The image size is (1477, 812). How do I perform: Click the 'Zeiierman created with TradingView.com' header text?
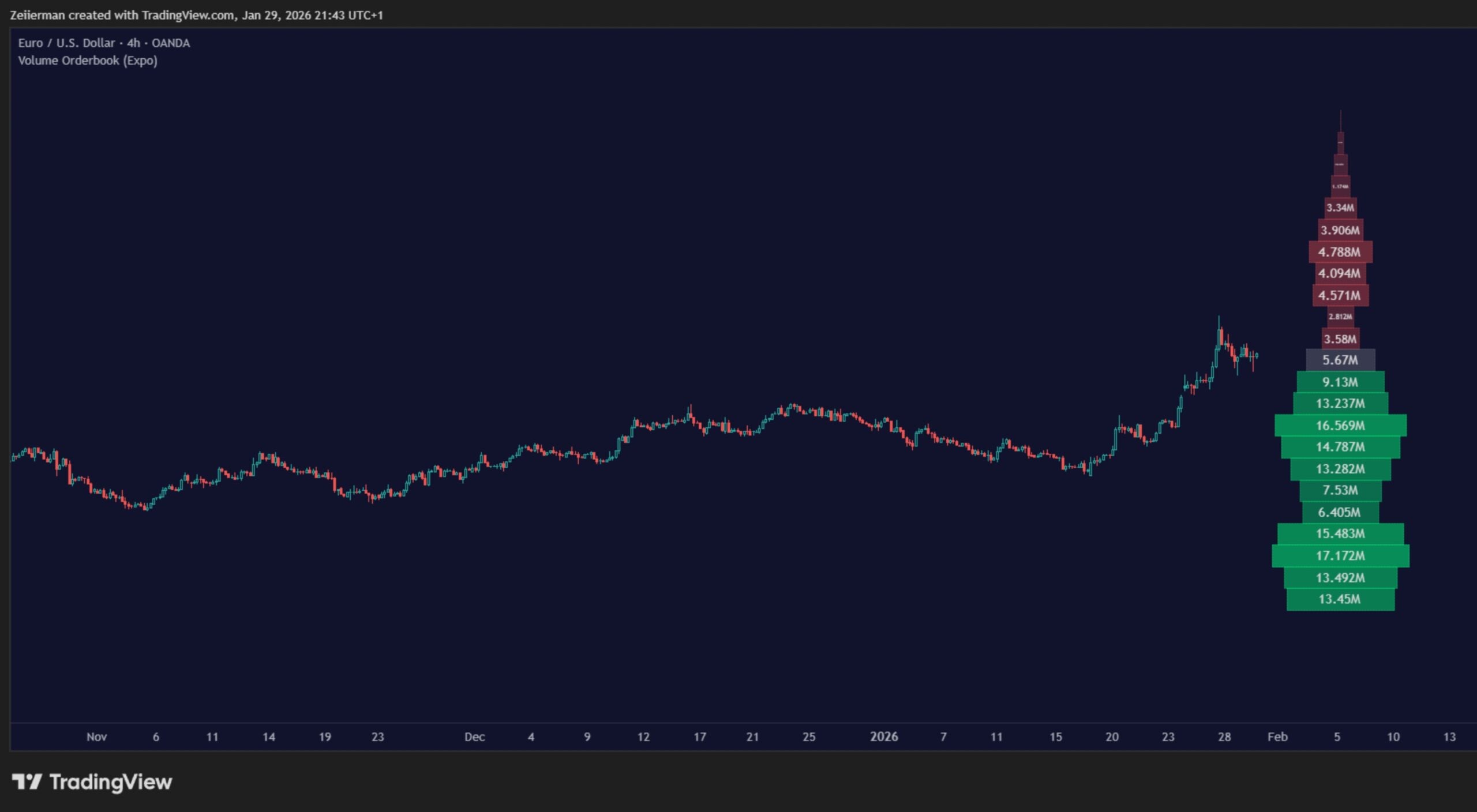(x=122, y=15)
